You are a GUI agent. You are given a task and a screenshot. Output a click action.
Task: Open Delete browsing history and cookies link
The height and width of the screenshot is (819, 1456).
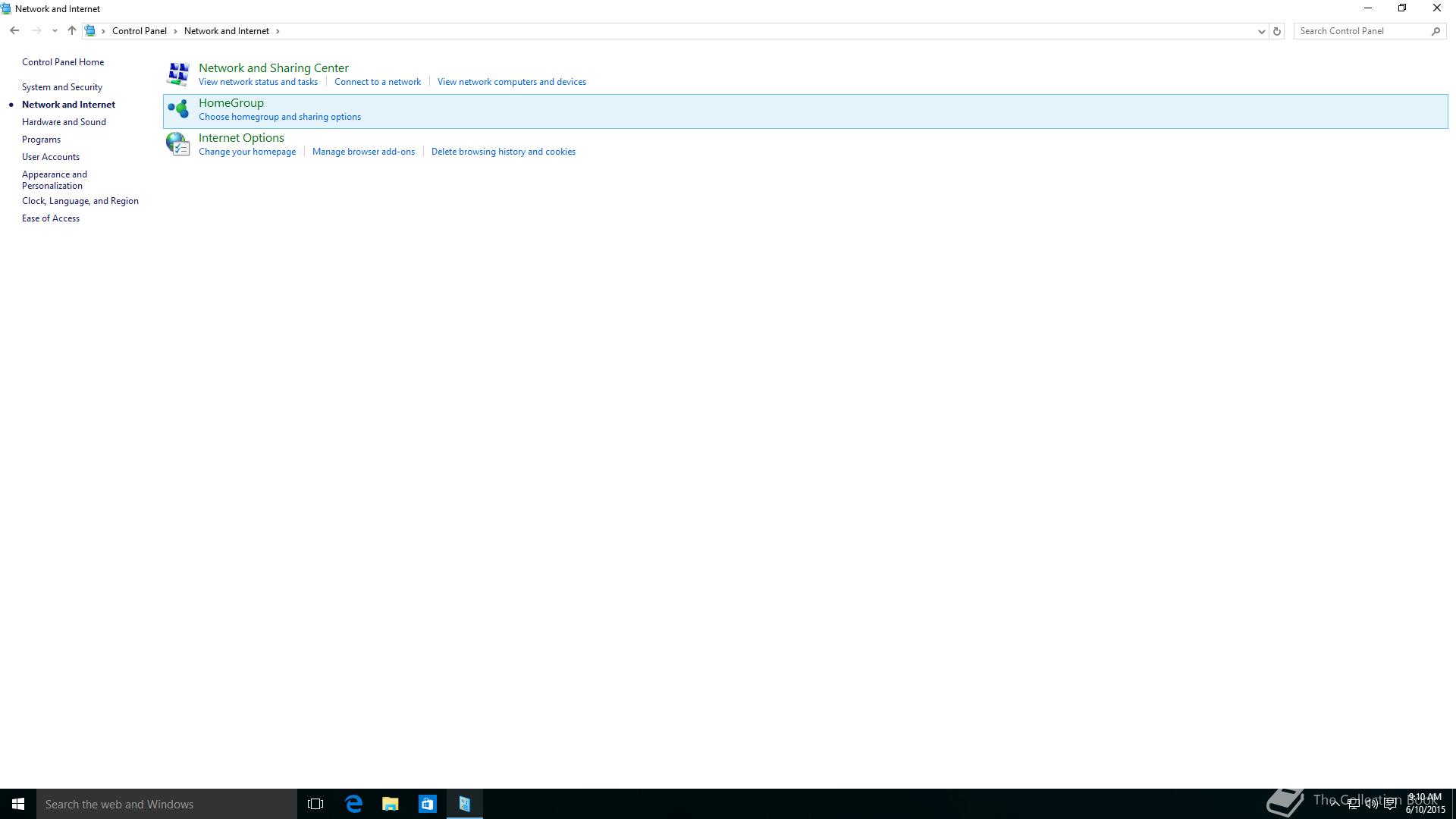pyautogui.click(x=503, y=152)
